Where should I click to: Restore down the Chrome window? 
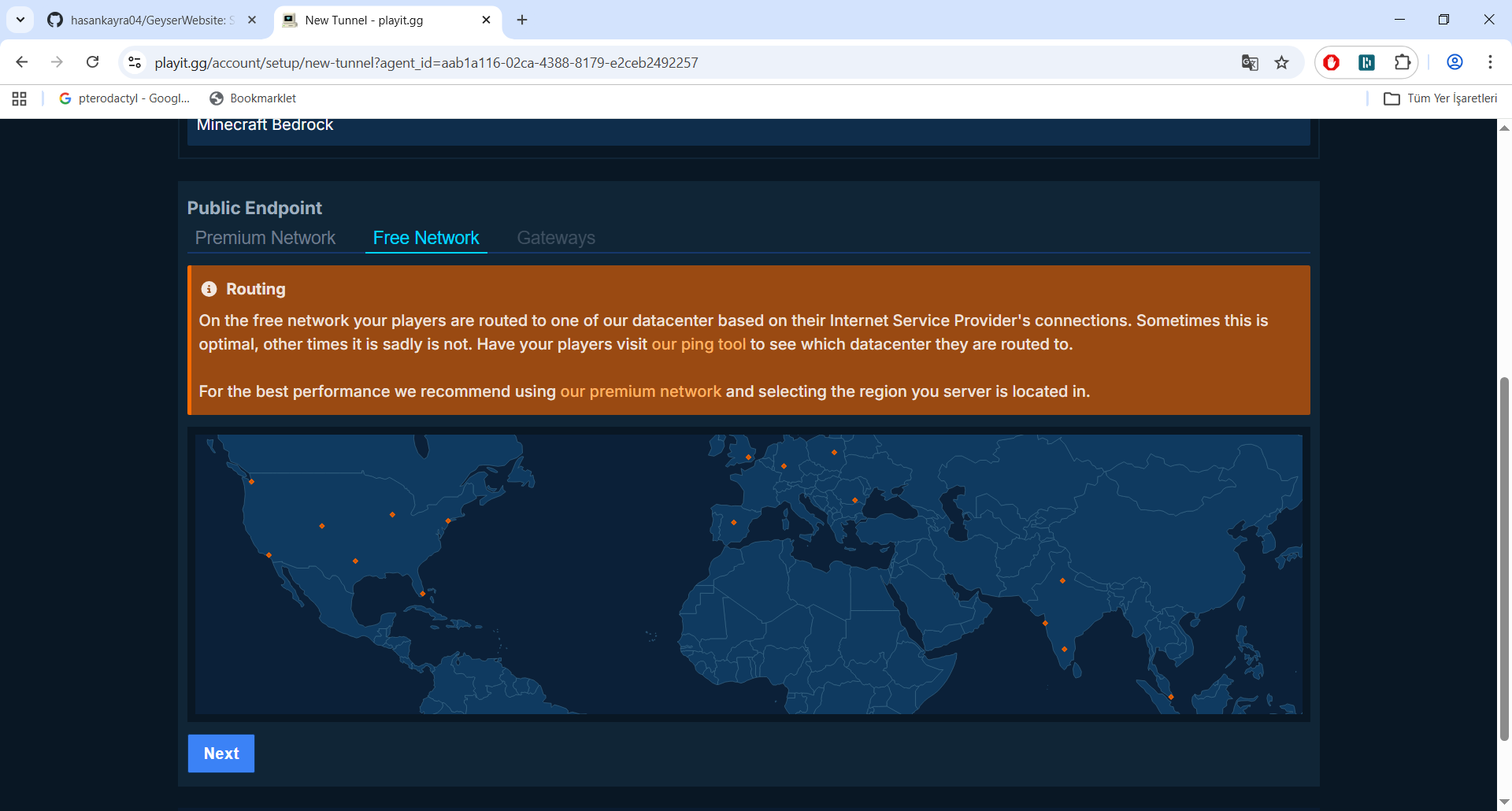(x=1443, y=20)
